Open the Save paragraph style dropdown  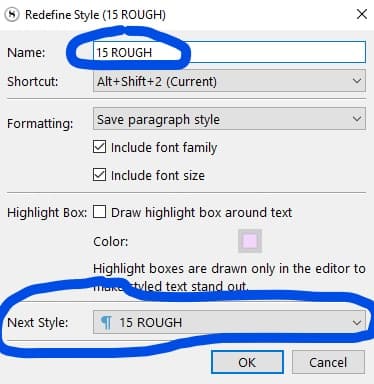point(229,119)
